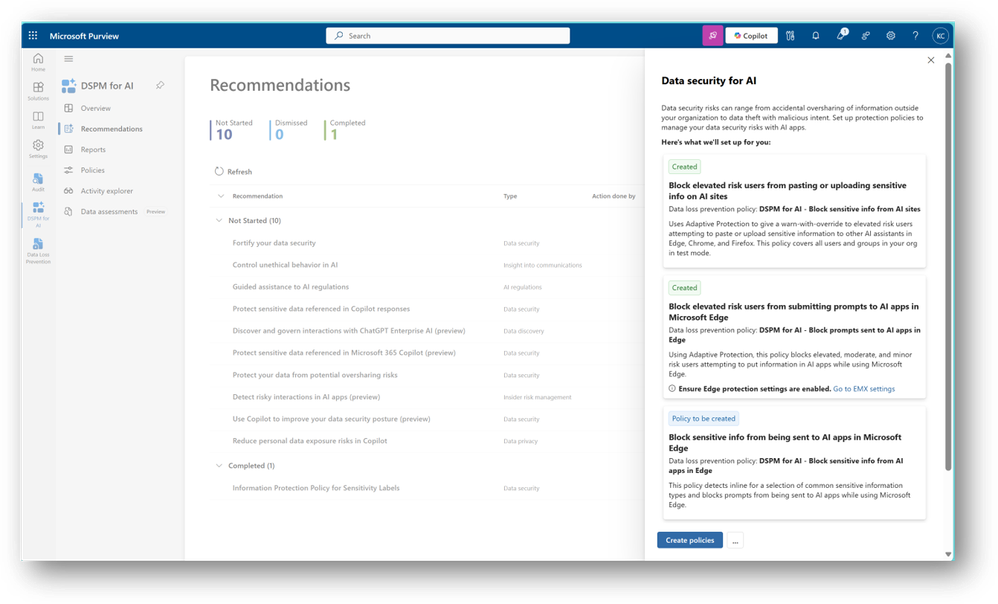Open the KC account avatar
This screenshot has height=604, width=998.
[940, 36]
